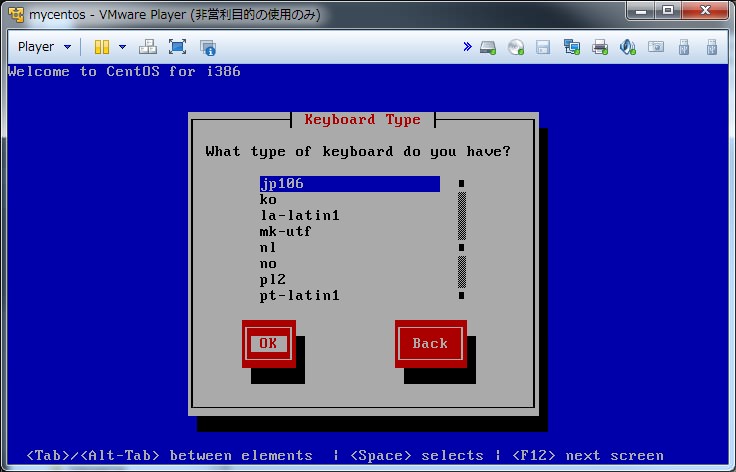Image resolution: width=736 pixels, height=472 pixels.
Task: Click the hard disk device icon
Action: pos(488,47)
